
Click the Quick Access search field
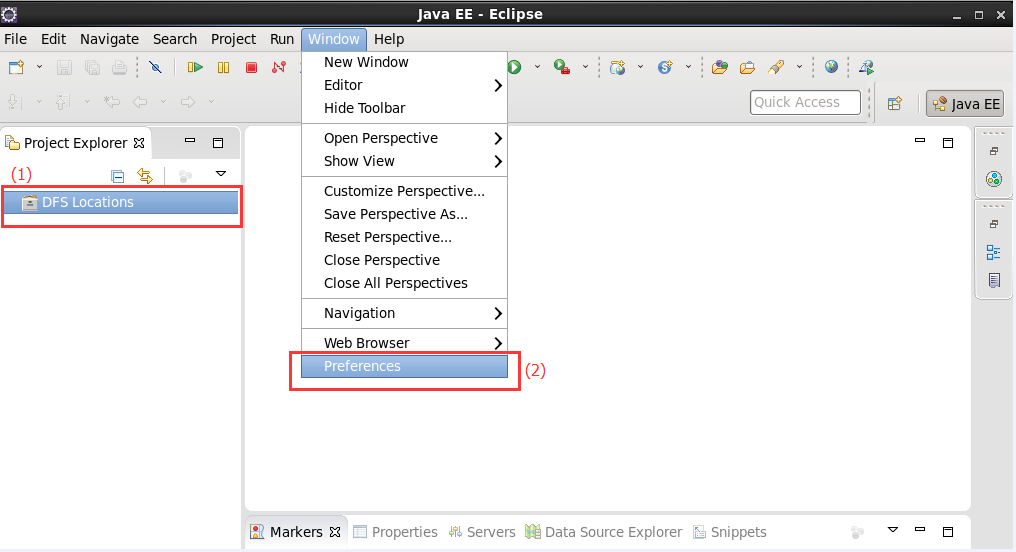click(805, 102)
